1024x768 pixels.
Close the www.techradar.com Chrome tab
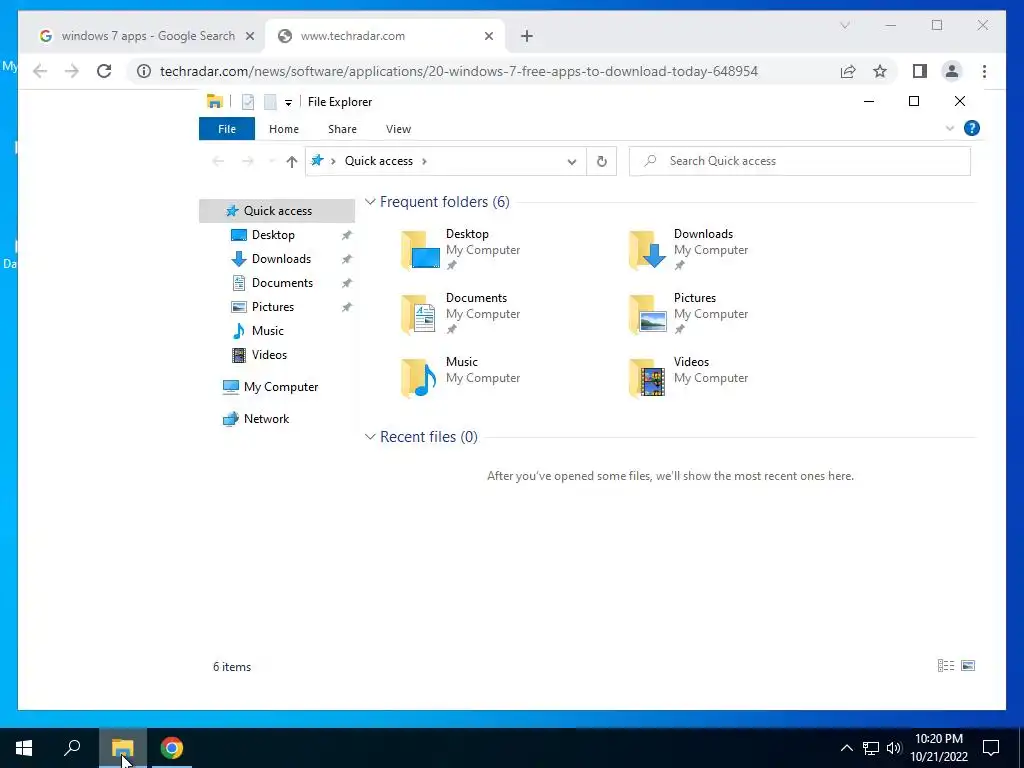tap(488, 36)
